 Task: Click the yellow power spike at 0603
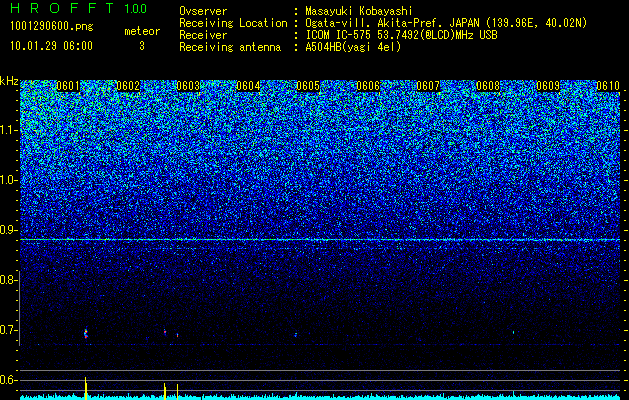tap(177, 392)
